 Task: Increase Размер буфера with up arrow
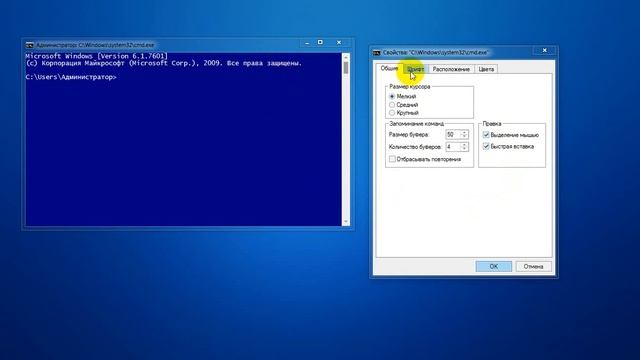tap(464, 132)
